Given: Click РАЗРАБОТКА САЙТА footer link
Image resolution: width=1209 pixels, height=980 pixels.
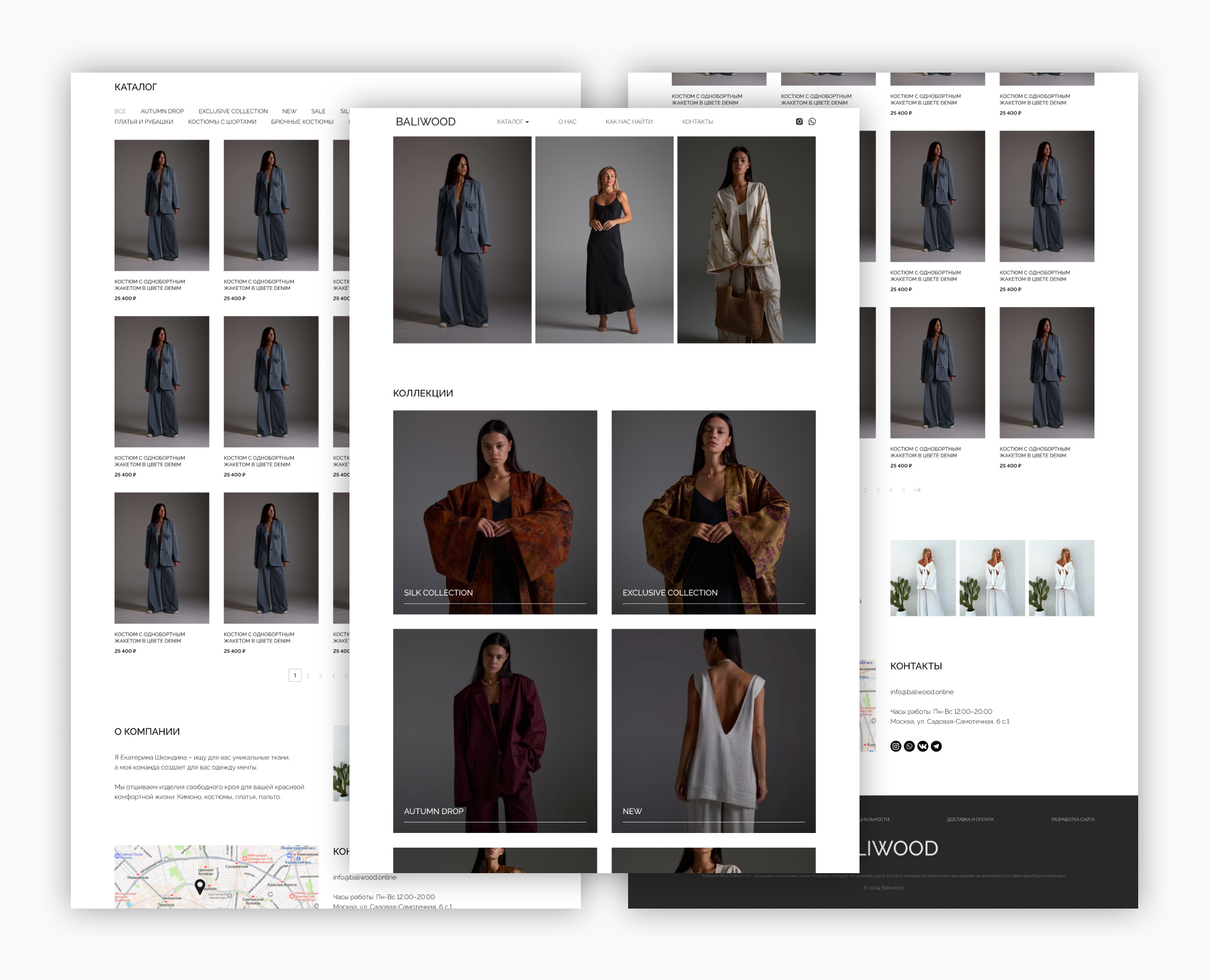Looking at the screenshot, I should point(1073,819).
